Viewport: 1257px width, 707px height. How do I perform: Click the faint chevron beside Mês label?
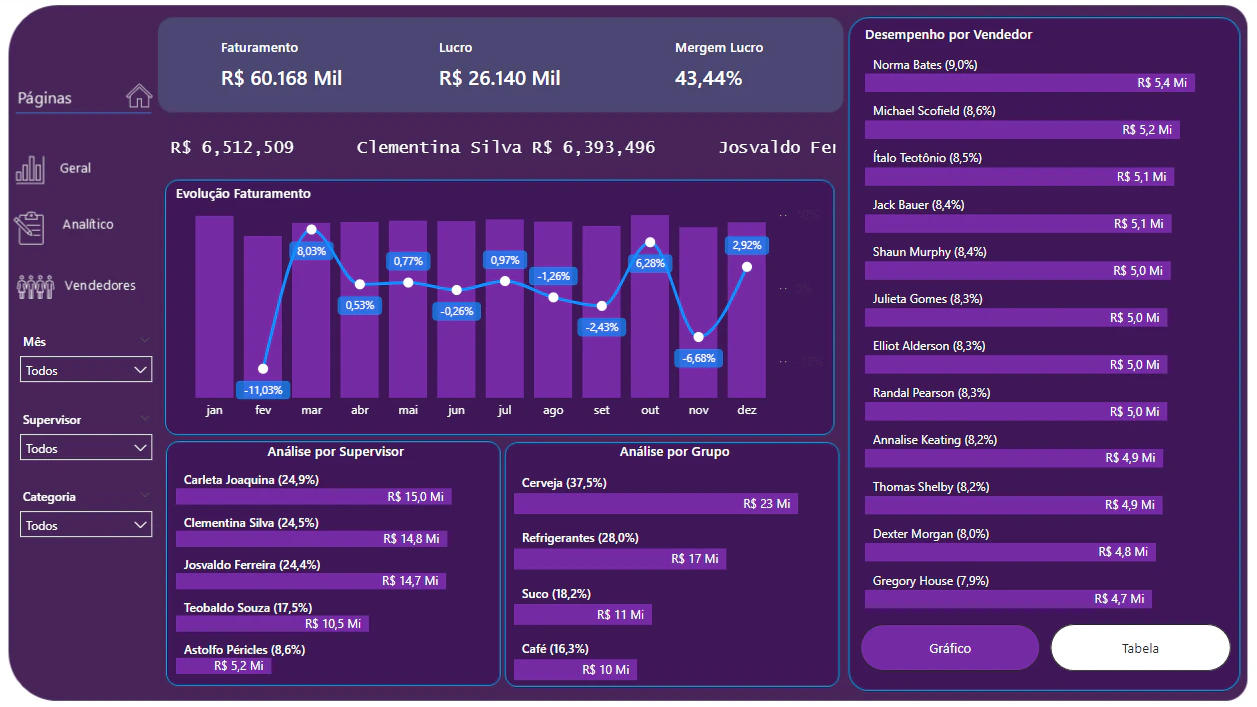click(146, 341)
